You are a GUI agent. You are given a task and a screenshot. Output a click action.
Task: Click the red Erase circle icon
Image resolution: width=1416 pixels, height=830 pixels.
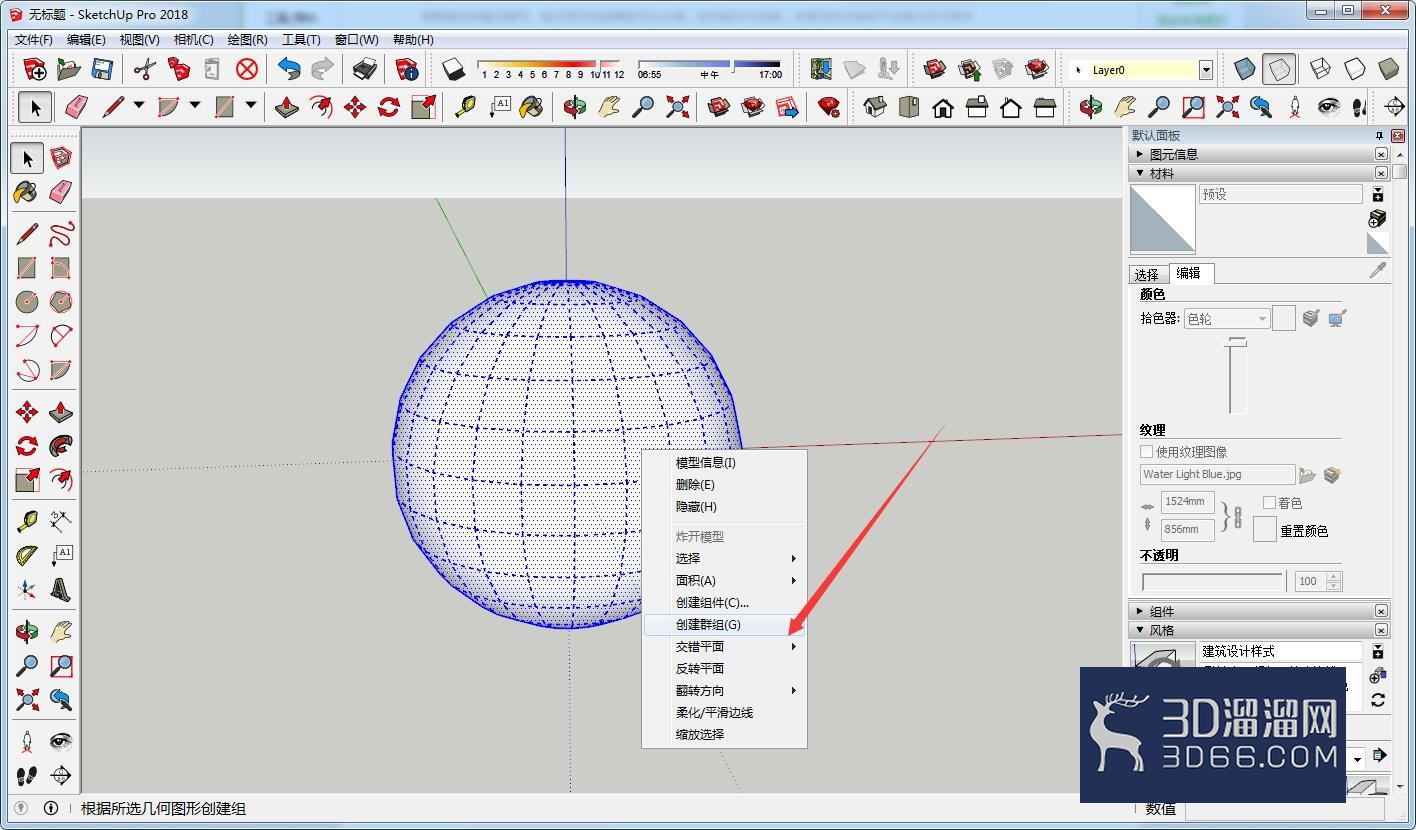247,69
